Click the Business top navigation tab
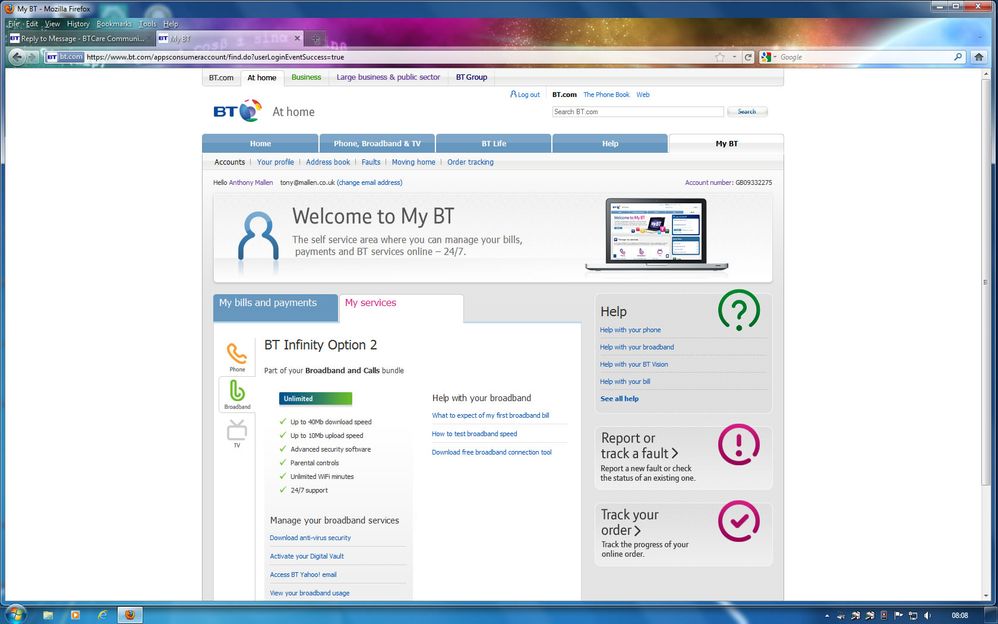The width and height of the screenshot is (998, 624). pyautogui.click(x=306, y=77)
